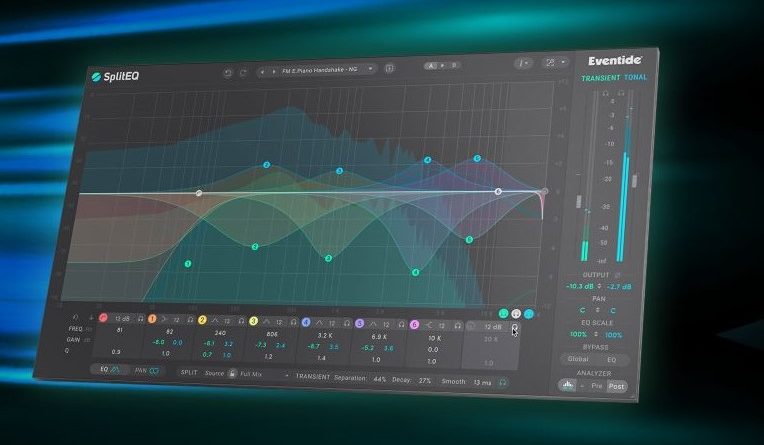This screenshot has height=445, width=764.
Task: Solo the high-pass band with its headphone icon
Action: (x=141, y=319)
